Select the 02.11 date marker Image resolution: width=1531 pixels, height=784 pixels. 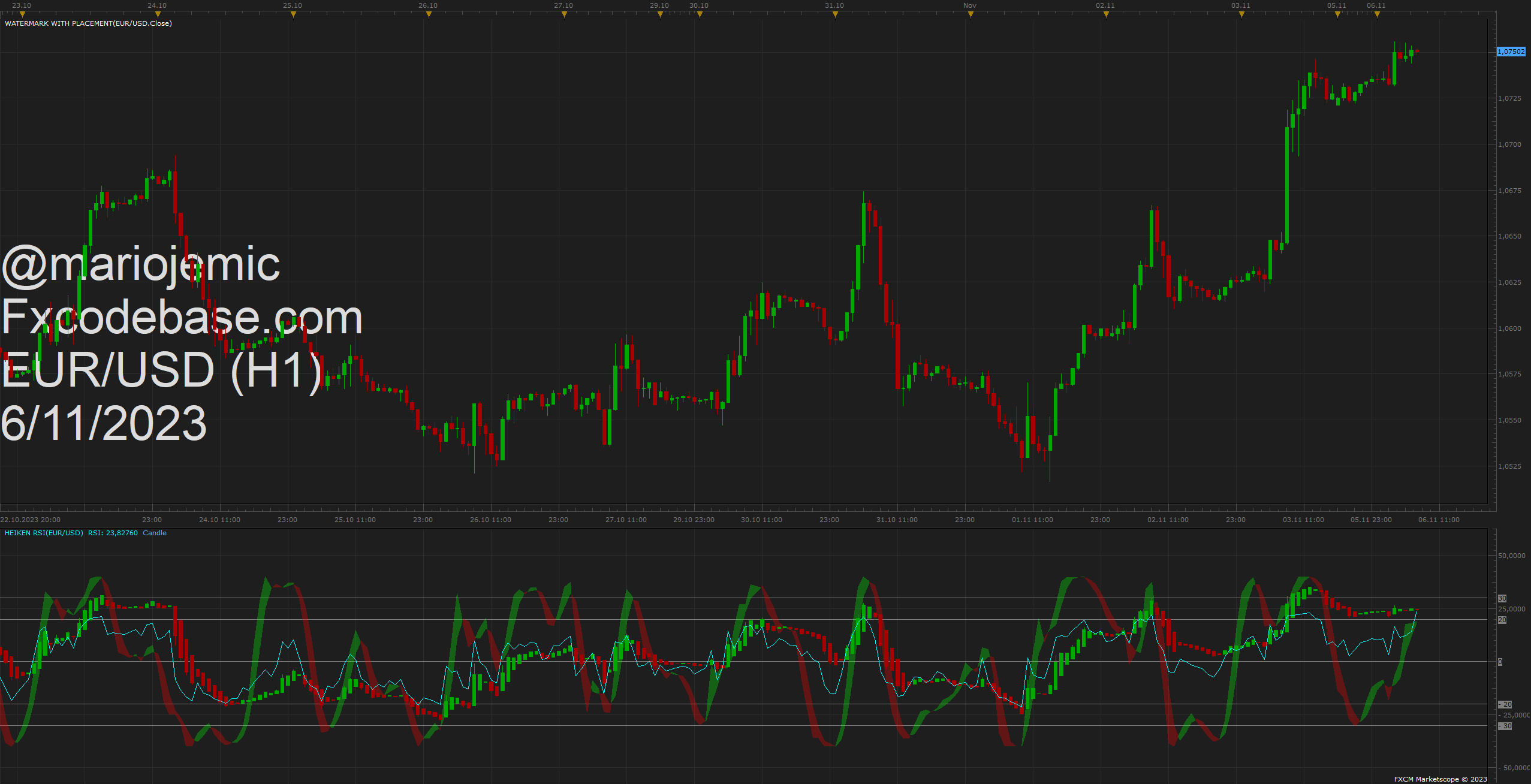tap(1105, 5)
